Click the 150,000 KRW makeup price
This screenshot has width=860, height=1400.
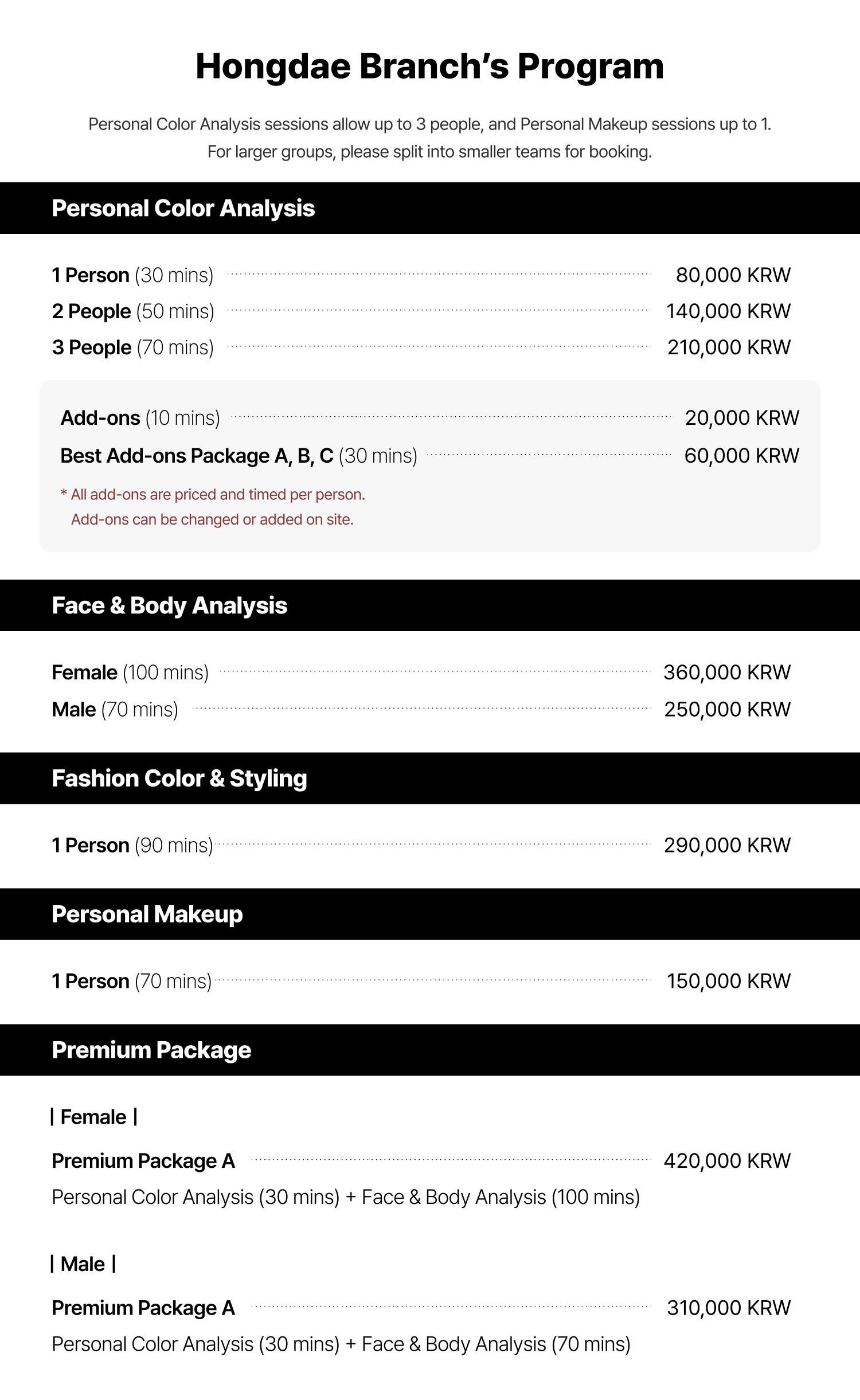728,981
